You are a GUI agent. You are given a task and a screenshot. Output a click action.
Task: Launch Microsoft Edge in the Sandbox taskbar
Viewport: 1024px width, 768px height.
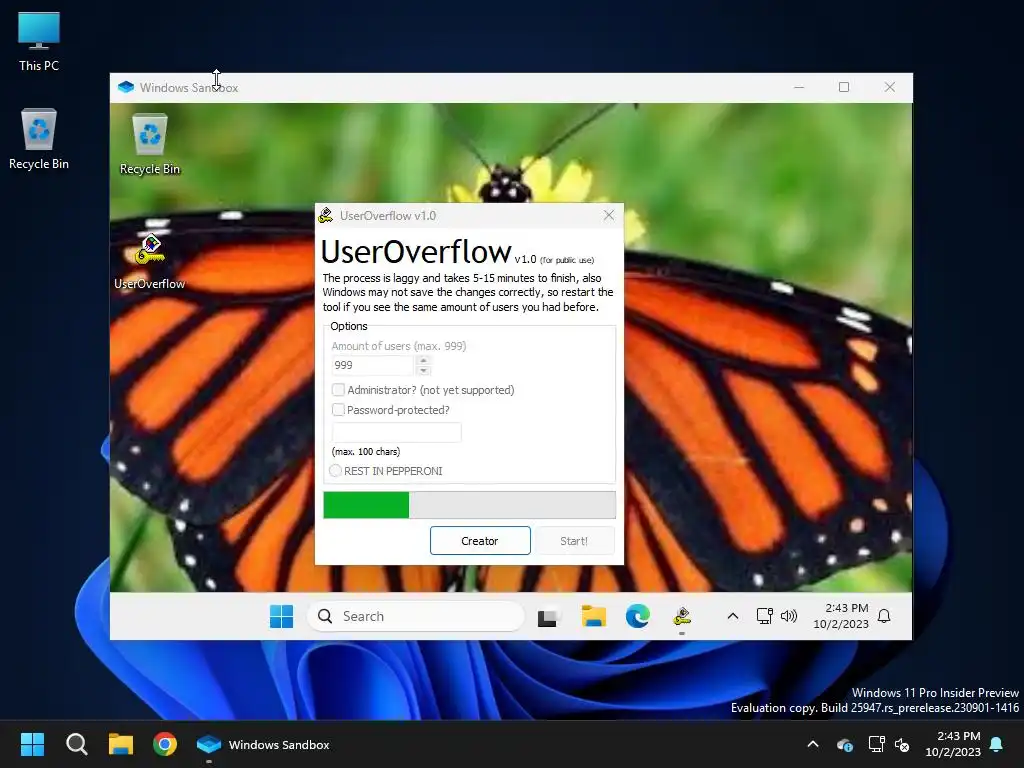pos(637,616)
